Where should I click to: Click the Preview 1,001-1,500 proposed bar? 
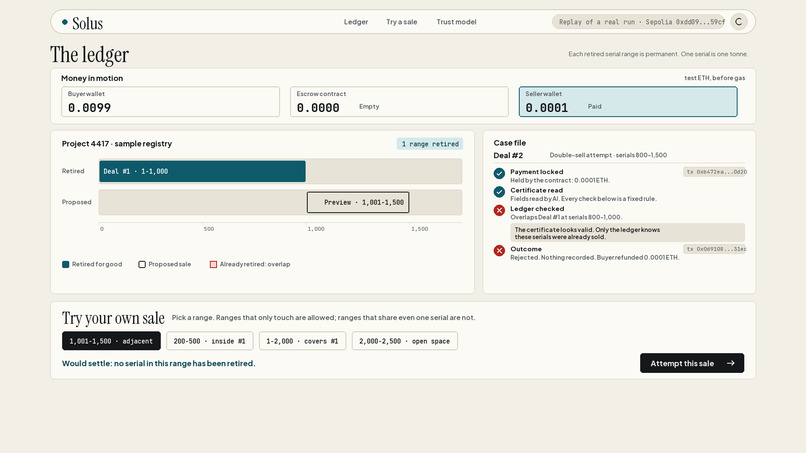pos(358,202)
